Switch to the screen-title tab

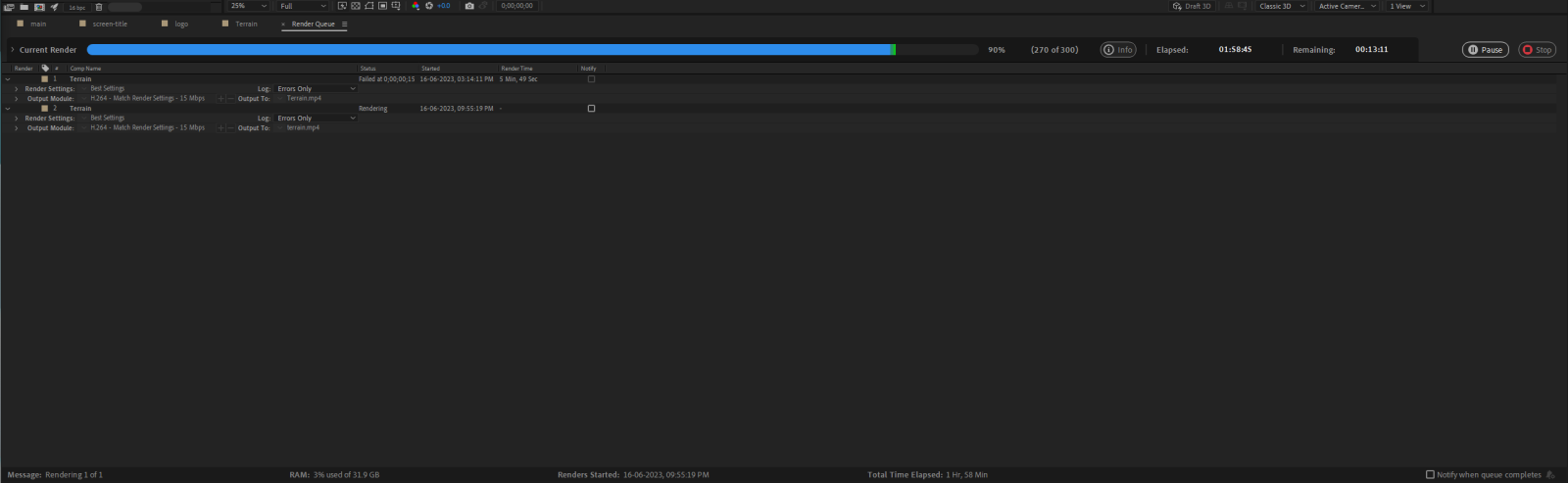tap(109, 24)
